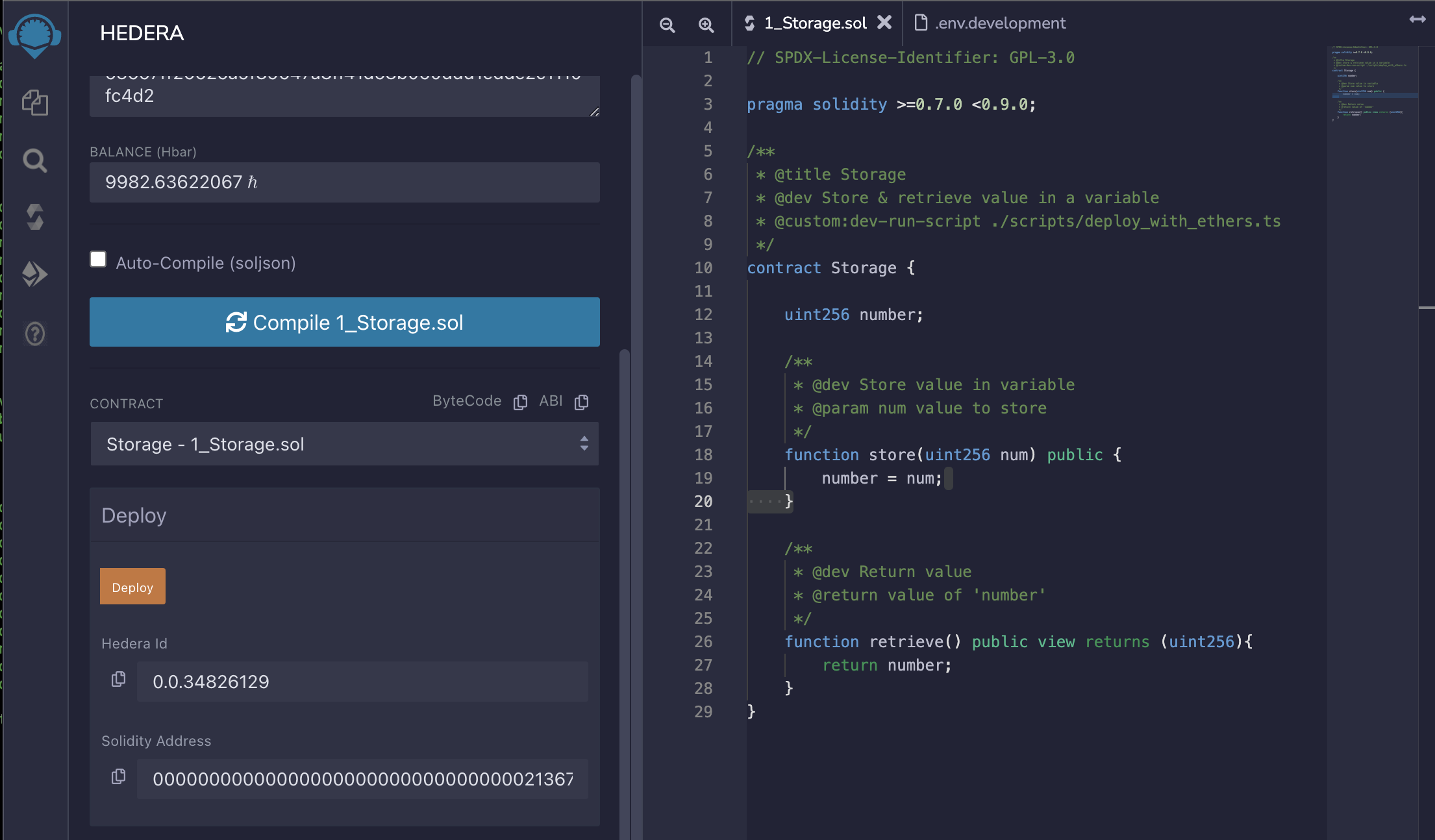Click the Balance (Hbar) field
1435x840 pixels.
(344, 182)
